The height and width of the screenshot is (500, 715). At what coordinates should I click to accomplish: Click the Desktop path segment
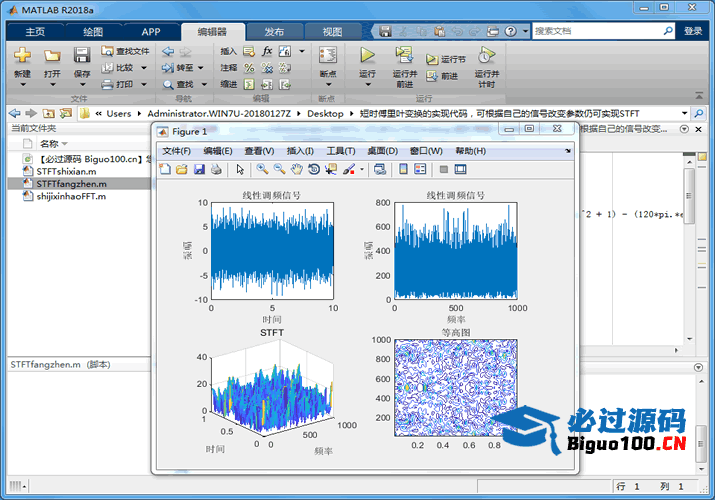(x=325, y=113)
